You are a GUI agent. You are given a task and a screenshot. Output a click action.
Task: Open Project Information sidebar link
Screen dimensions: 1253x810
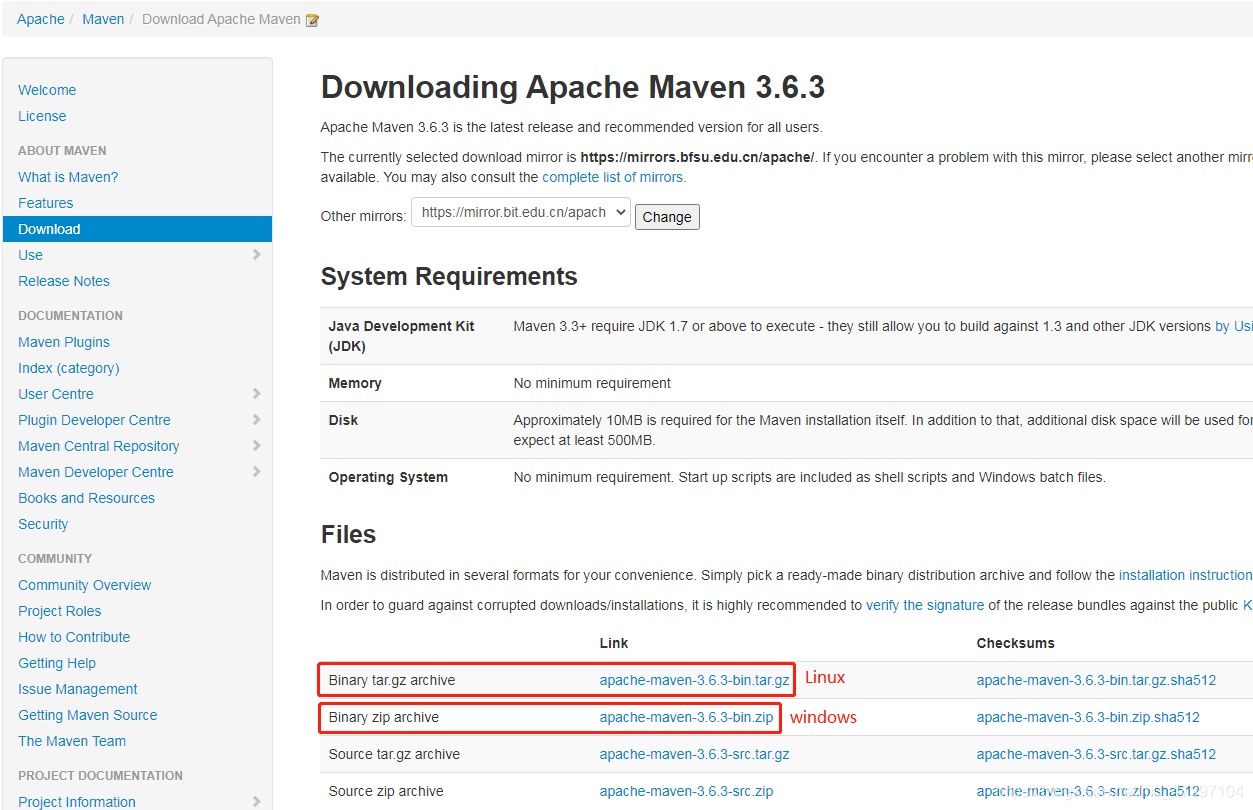pyautogui.click(x=77, y=802)
